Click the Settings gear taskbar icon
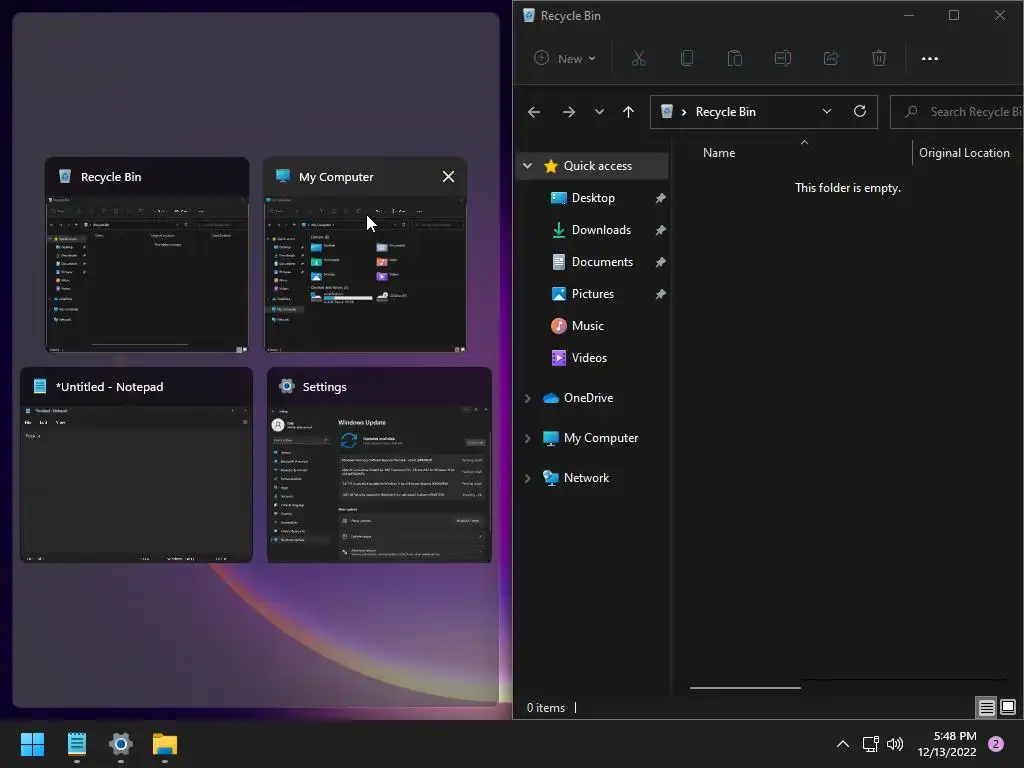 (x=121, y=744)
